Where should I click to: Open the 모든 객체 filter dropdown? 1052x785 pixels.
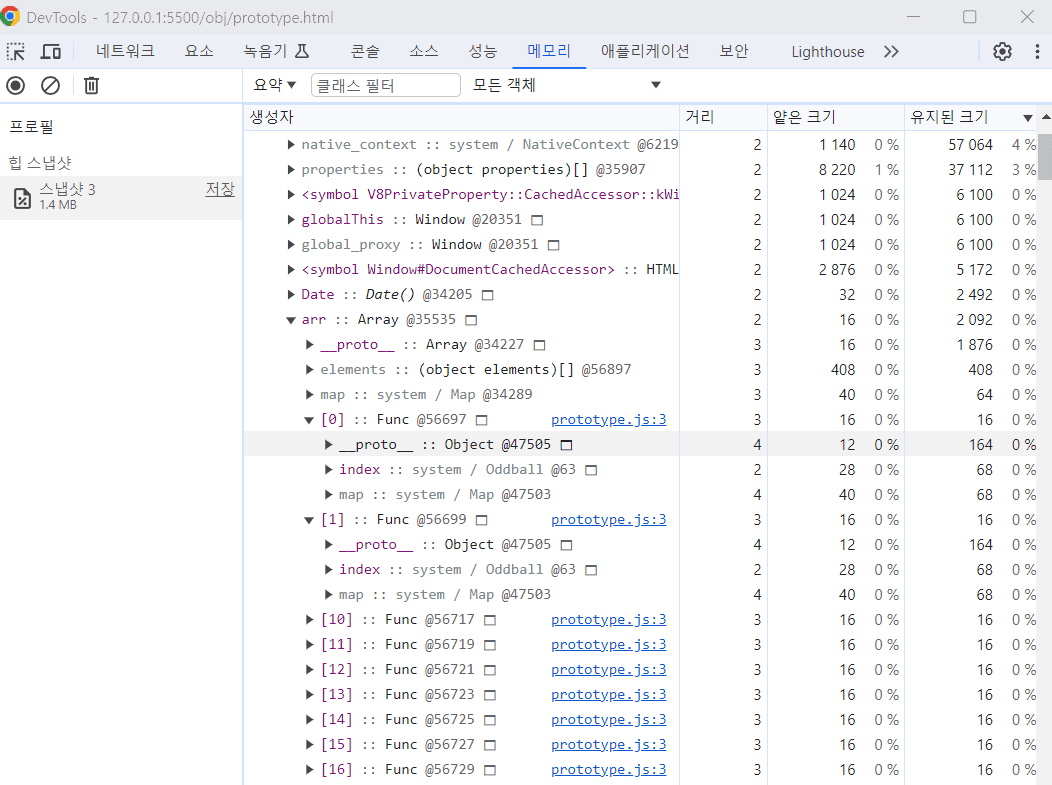[x=567, y=85]
